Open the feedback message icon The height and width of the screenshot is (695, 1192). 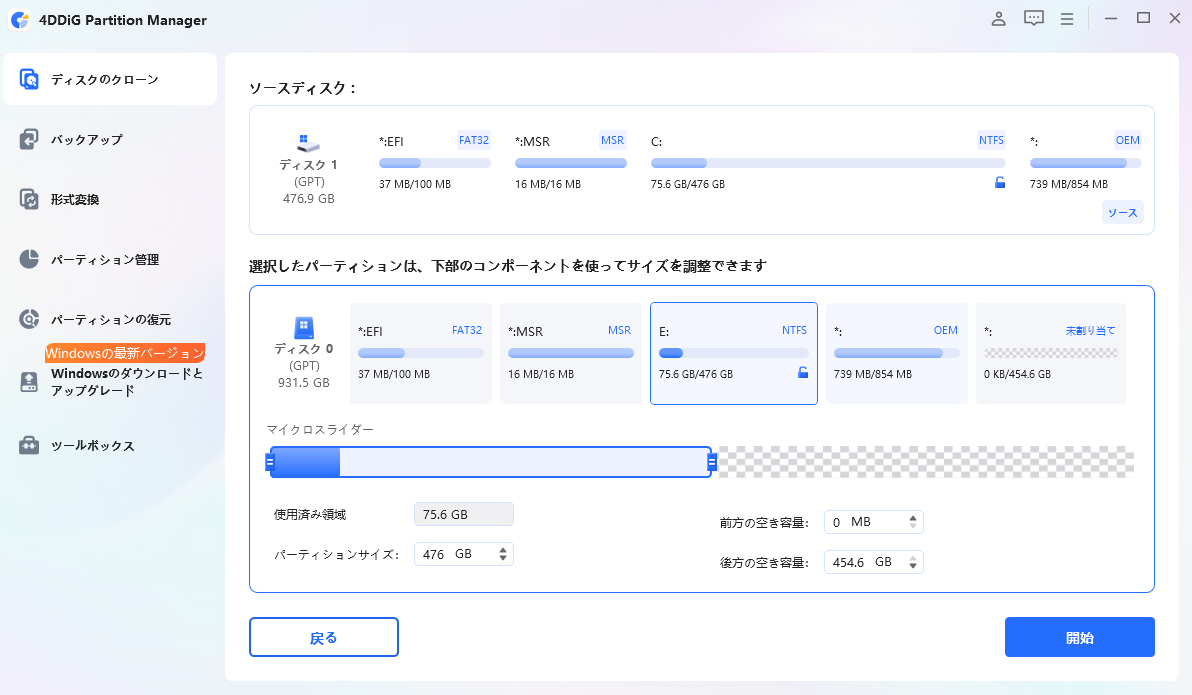pos(1033,19)
